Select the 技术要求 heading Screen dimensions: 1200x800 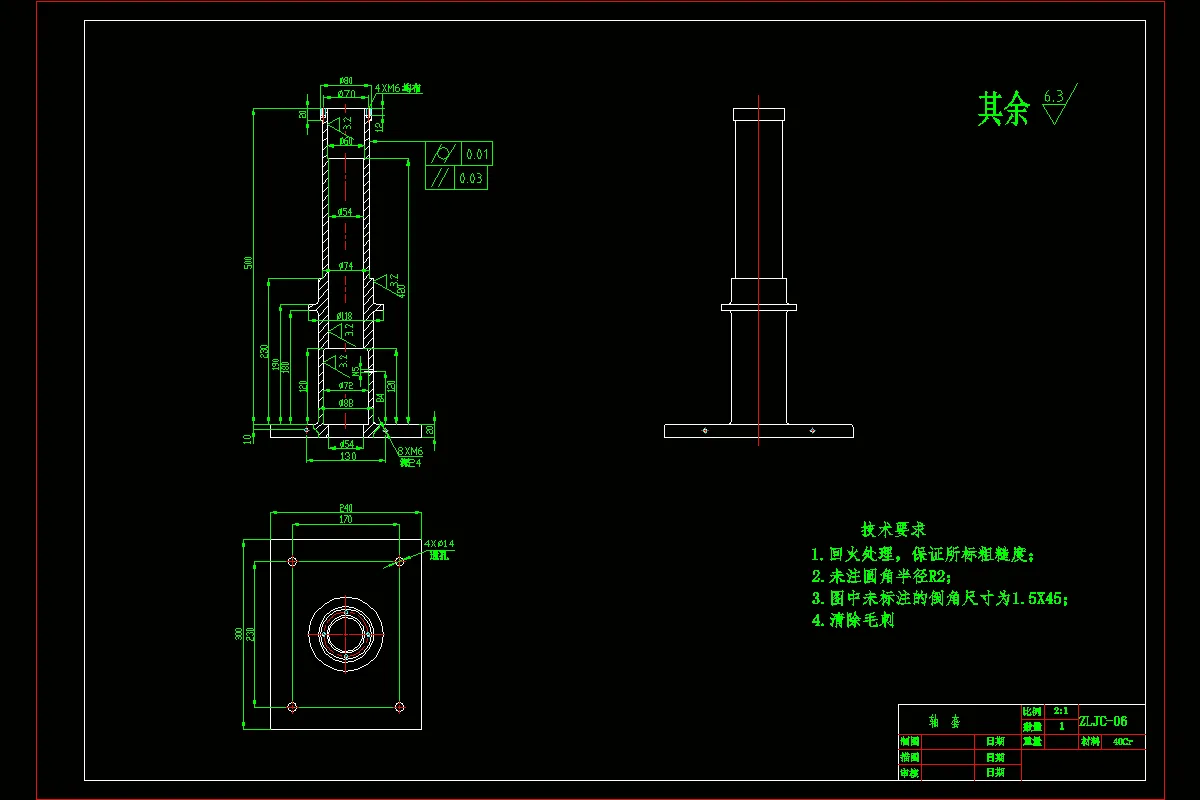(x=893, y=529)
